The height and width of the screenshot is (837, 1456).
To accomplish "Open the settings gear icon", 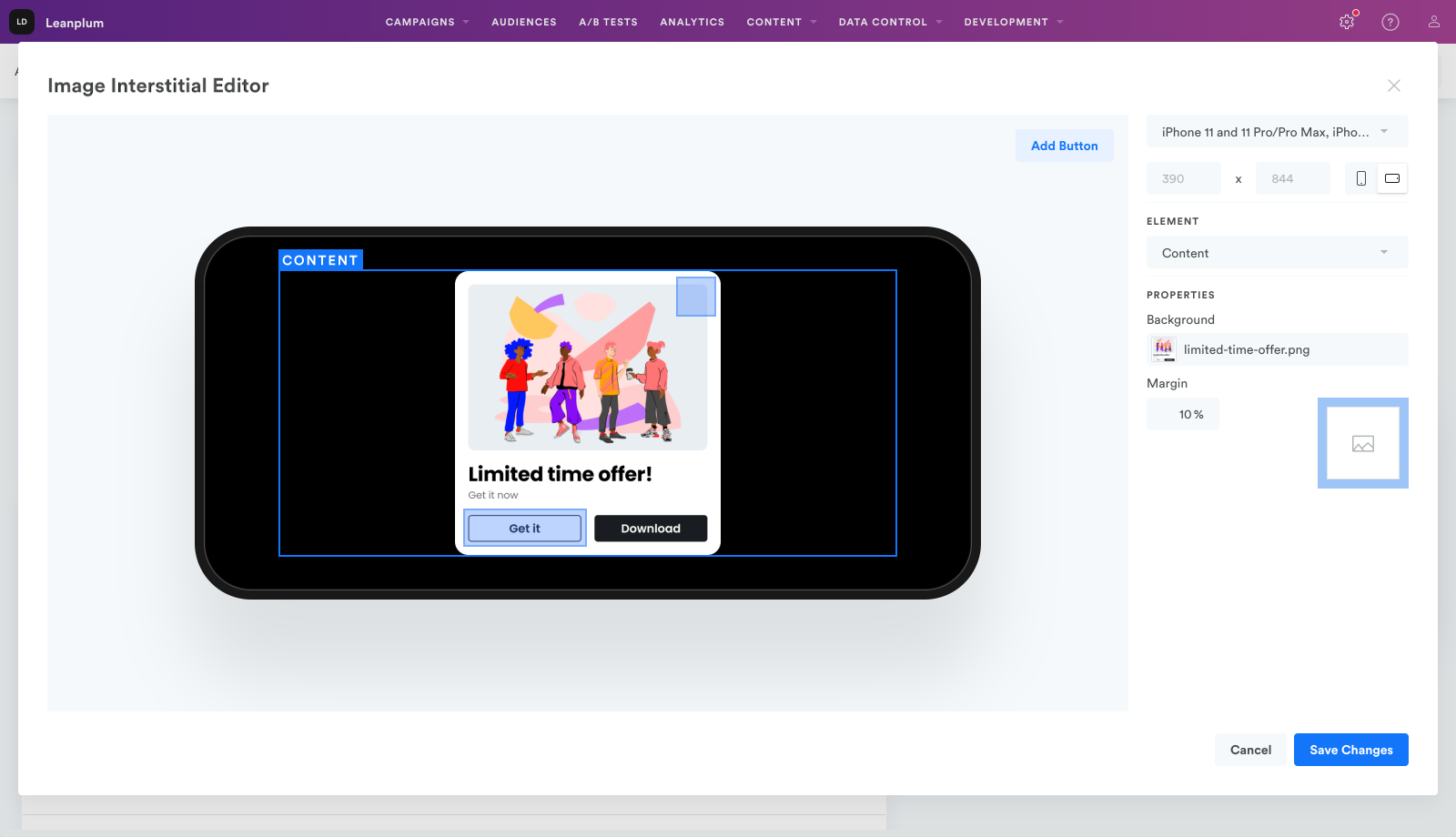I will 1347,22.
